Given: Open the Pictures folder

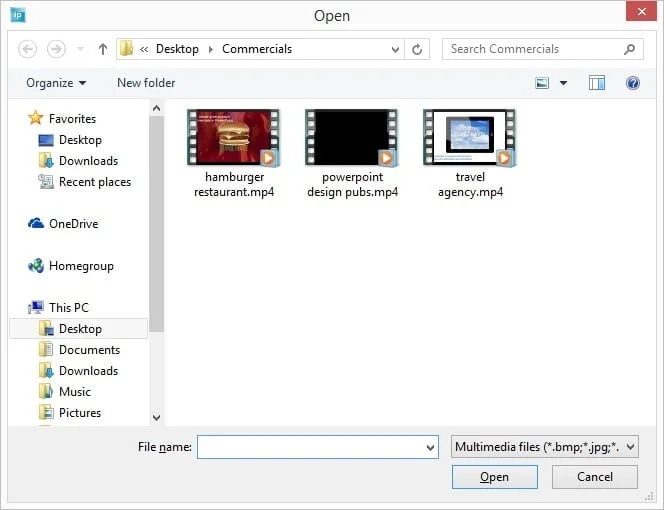Looking at the screenshot, I should [80, 413].
